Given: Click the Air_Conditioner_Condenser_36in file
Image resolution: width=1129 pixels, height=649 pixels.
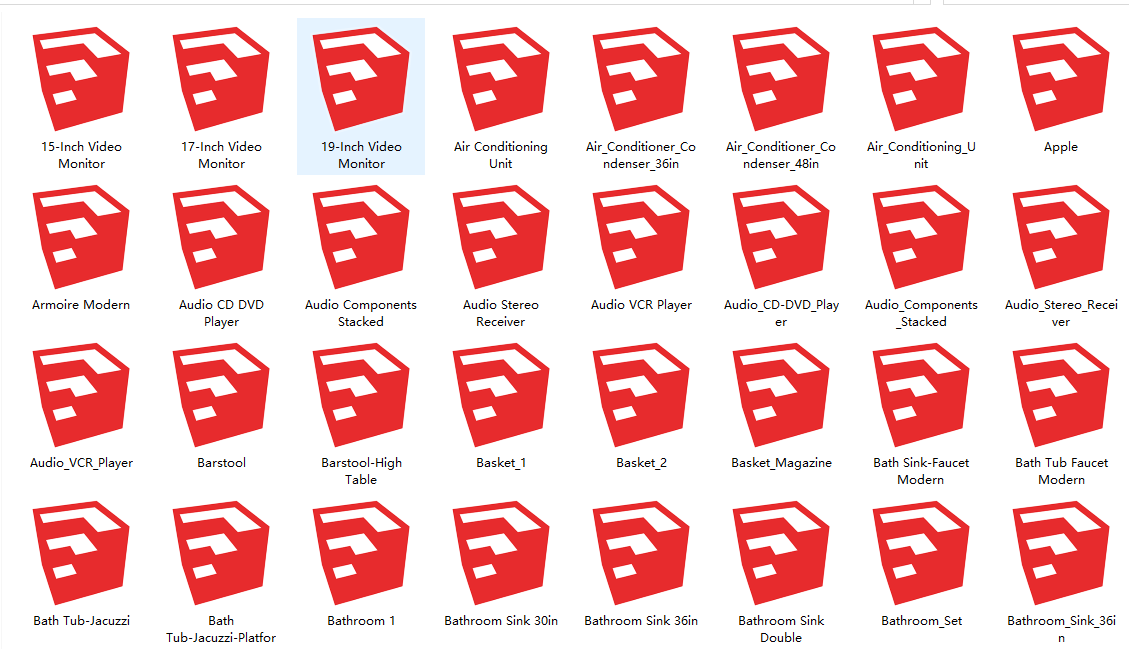Looking at the screenshot, I should coord(641,78).
